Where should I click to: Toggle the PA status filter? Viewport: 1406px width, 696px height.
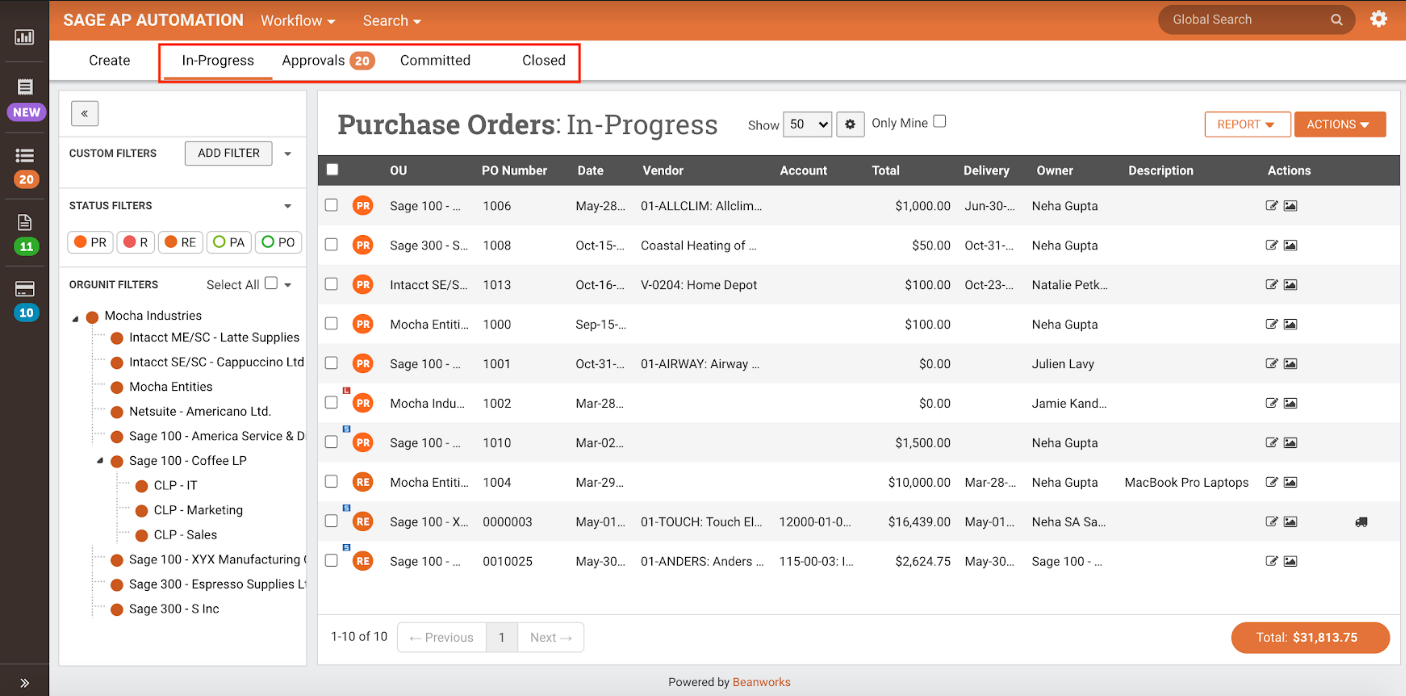coord(228,242)
